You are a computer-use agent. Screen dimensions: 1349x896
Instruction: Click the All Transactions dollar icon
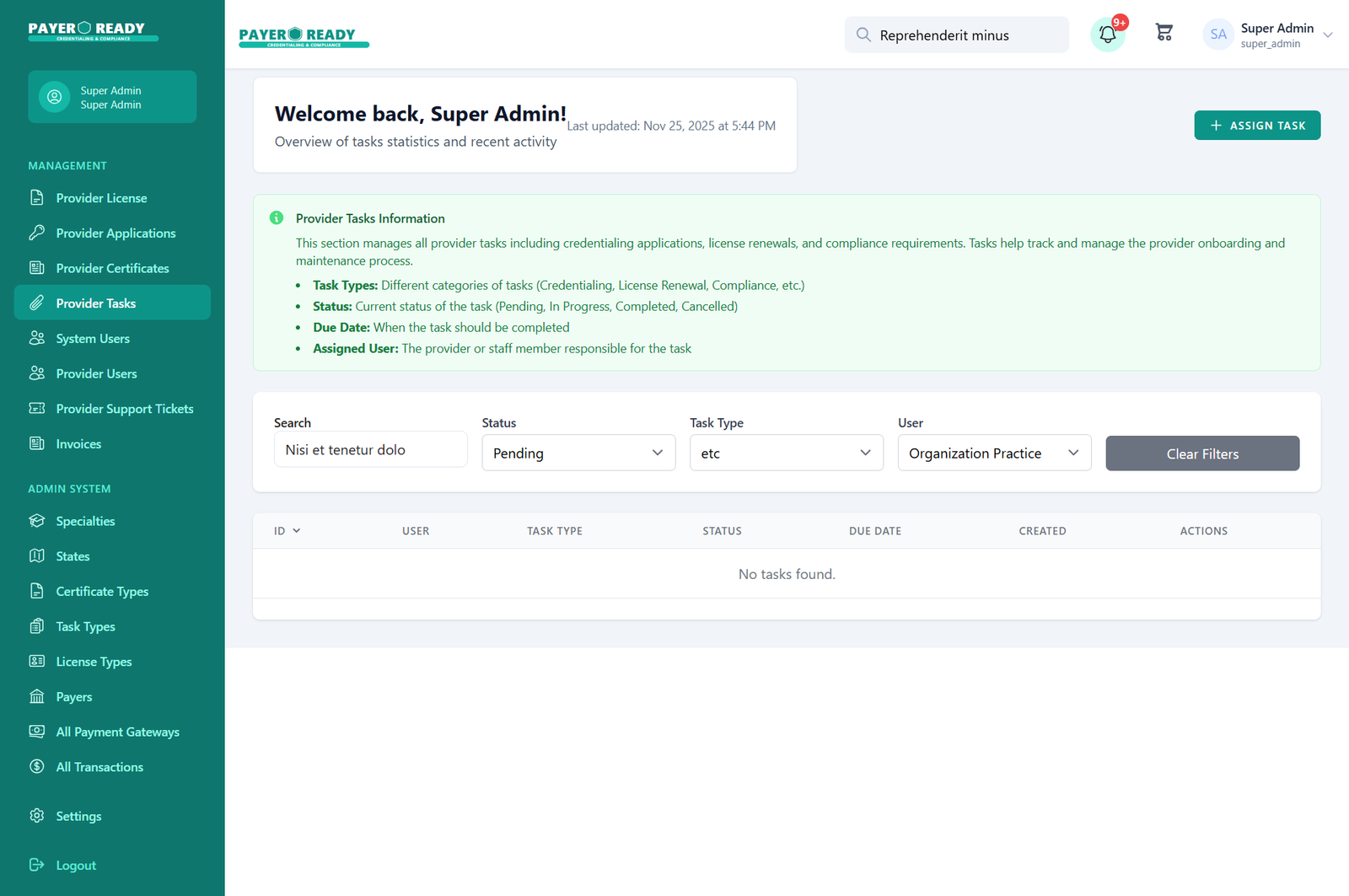[37, 767]
